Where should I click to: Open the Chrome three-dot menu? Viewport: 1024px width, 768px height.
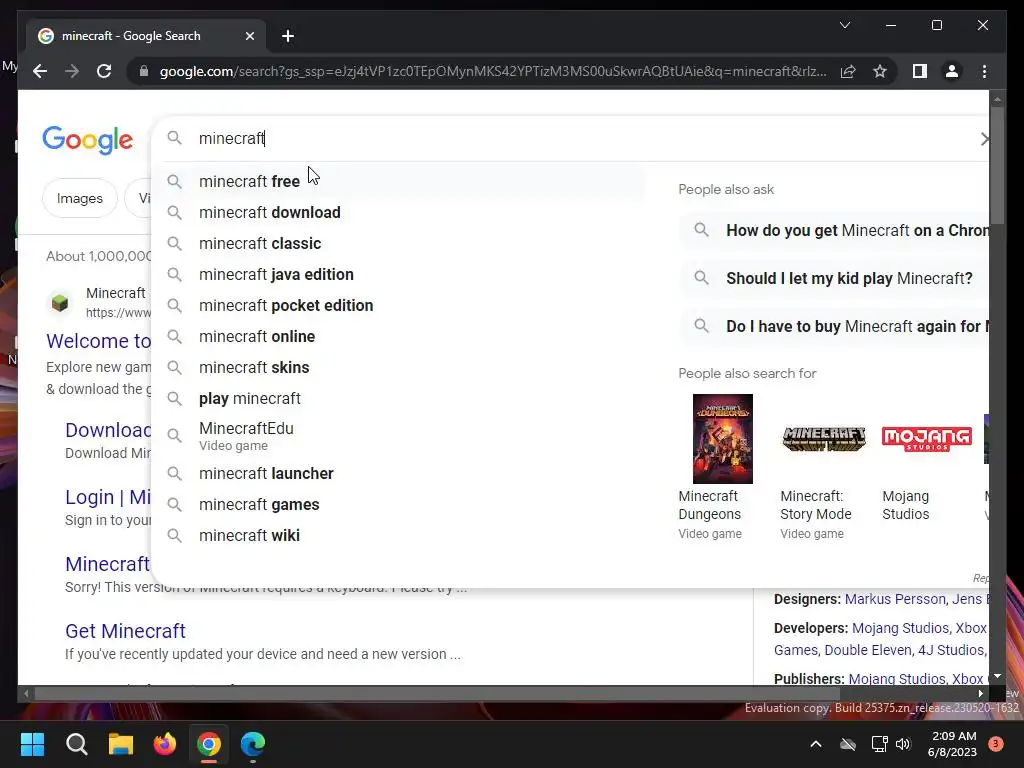(x=984, y=71)
